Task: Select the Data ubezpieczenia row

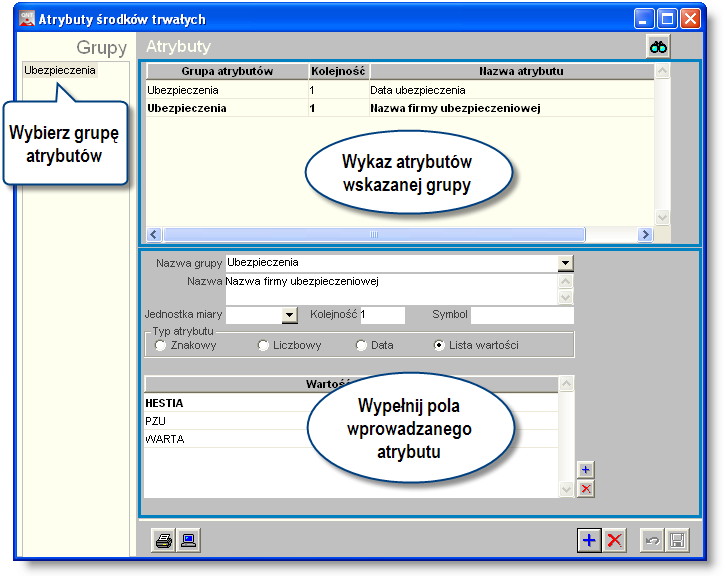Action: click(x=400, y=90)
